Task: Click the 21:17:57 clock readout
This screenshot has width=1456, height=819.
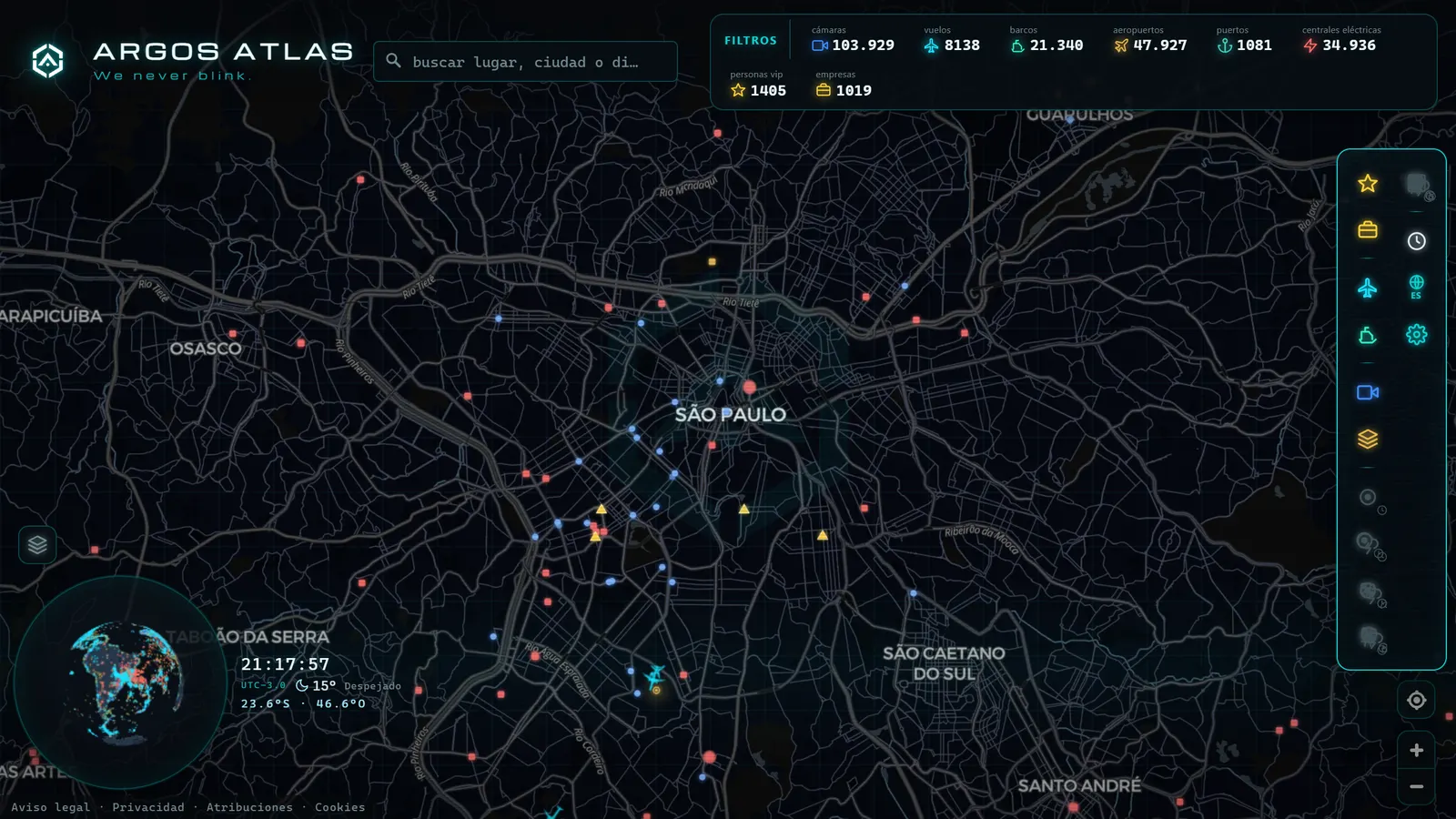Action: pyautogui.click(x=285, y=664)
